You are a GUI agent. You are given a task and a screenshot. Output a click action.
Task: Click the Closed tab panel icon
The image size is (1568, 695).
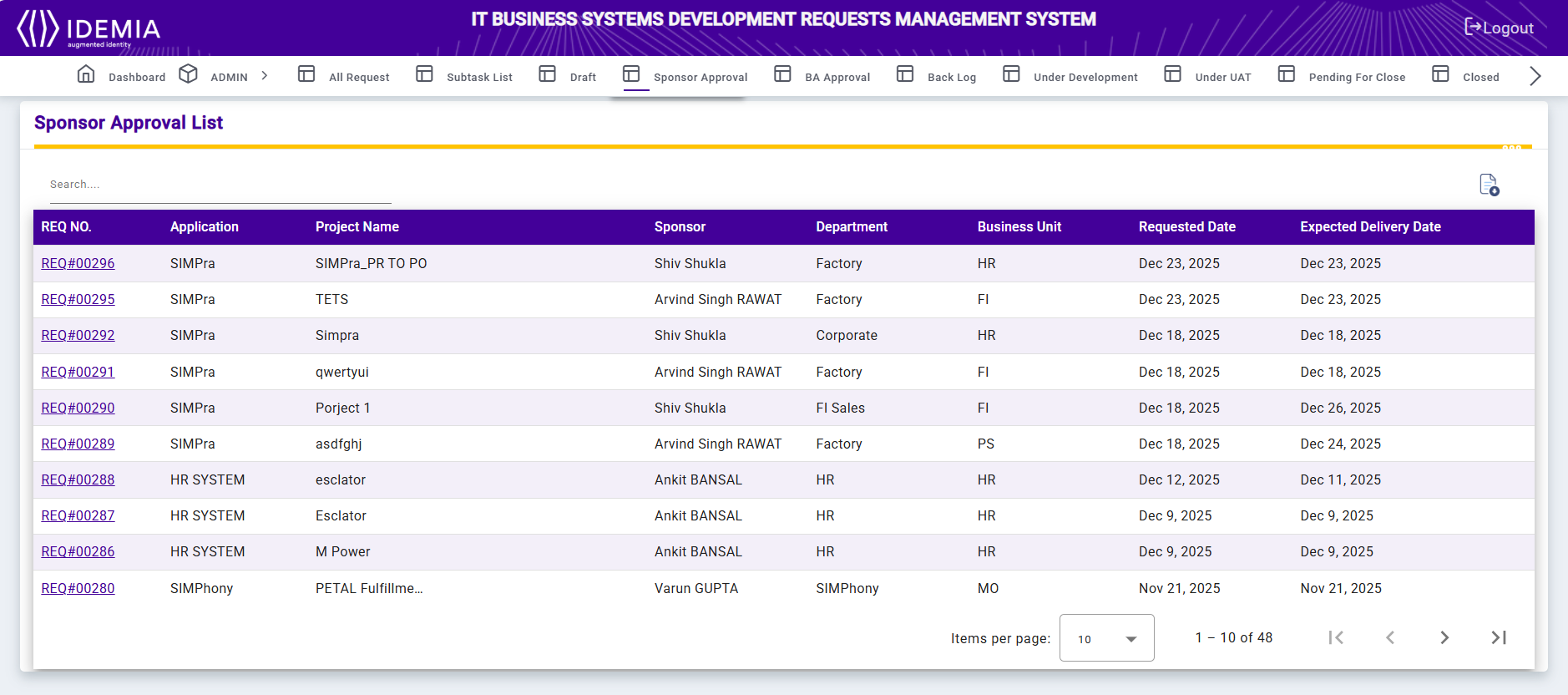1440,74
